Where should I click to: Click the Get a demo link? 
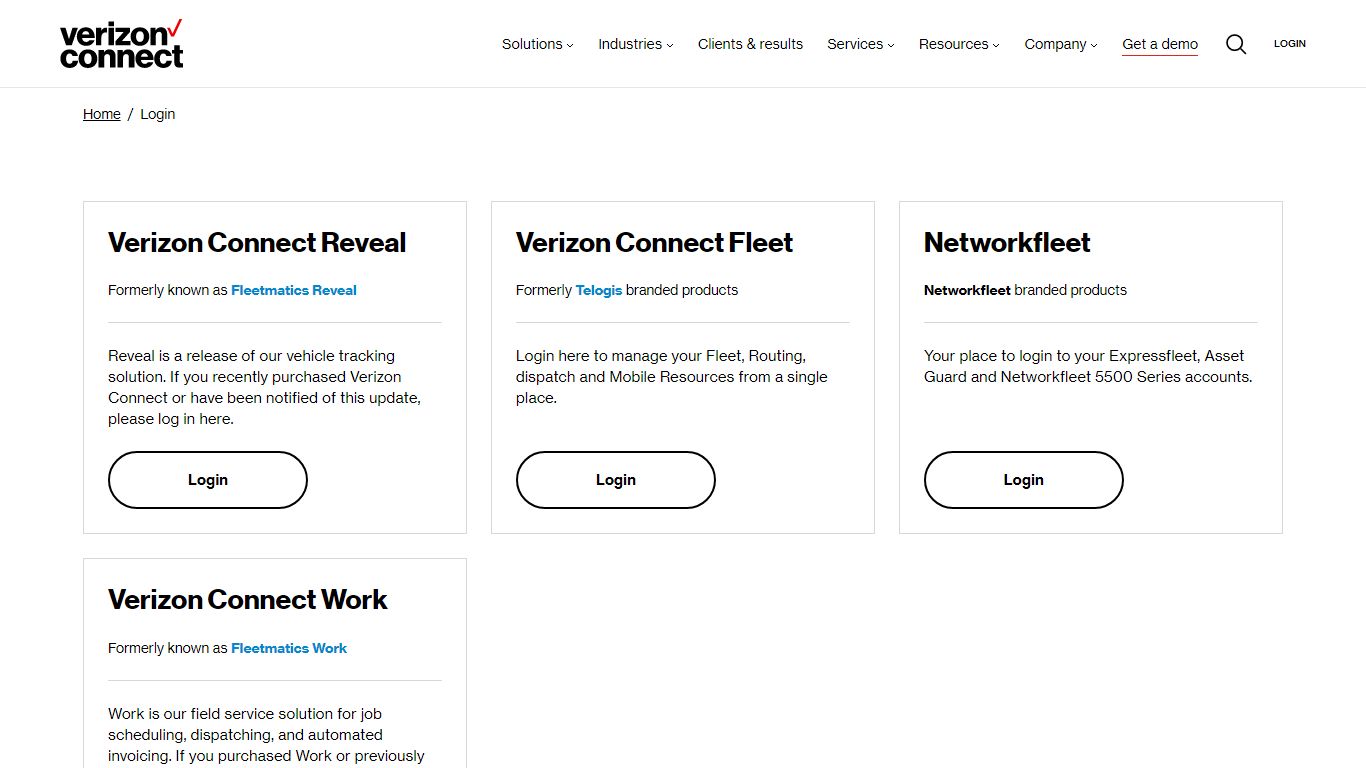1160,44
